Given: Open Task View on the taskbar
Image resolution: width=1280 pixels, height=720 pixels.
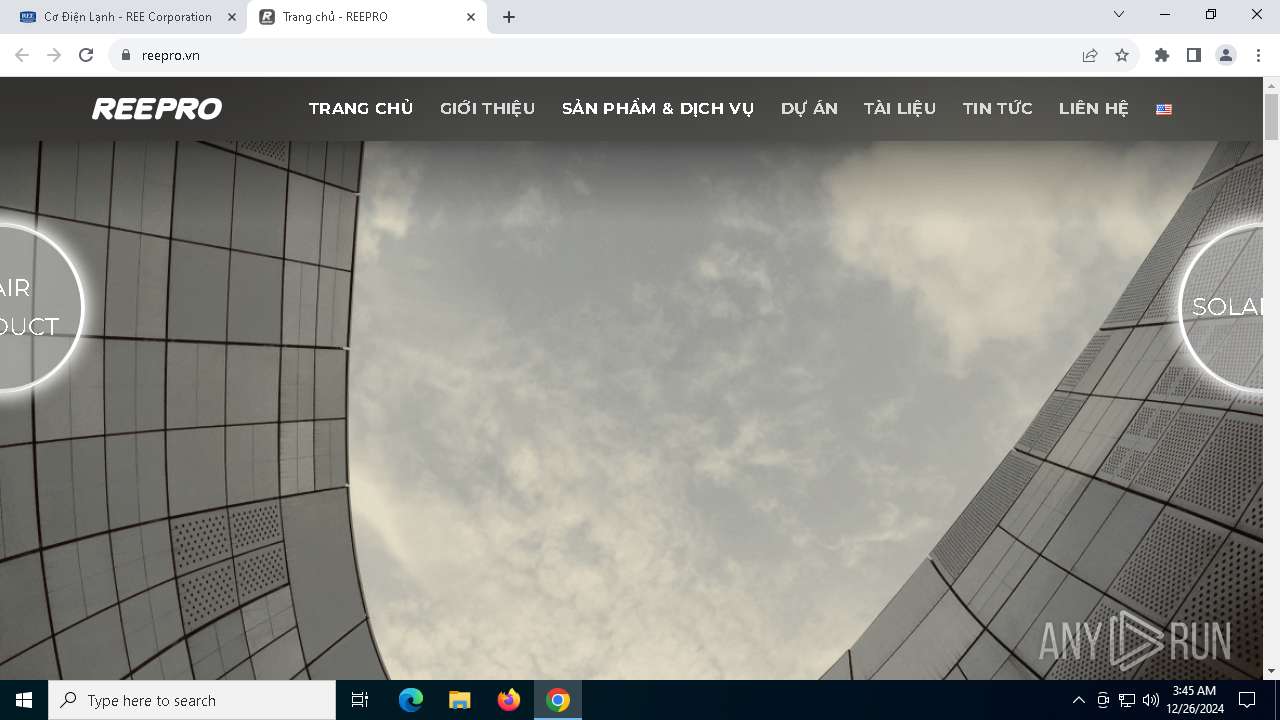Looking at the screenshot, I should pos(360,700).
